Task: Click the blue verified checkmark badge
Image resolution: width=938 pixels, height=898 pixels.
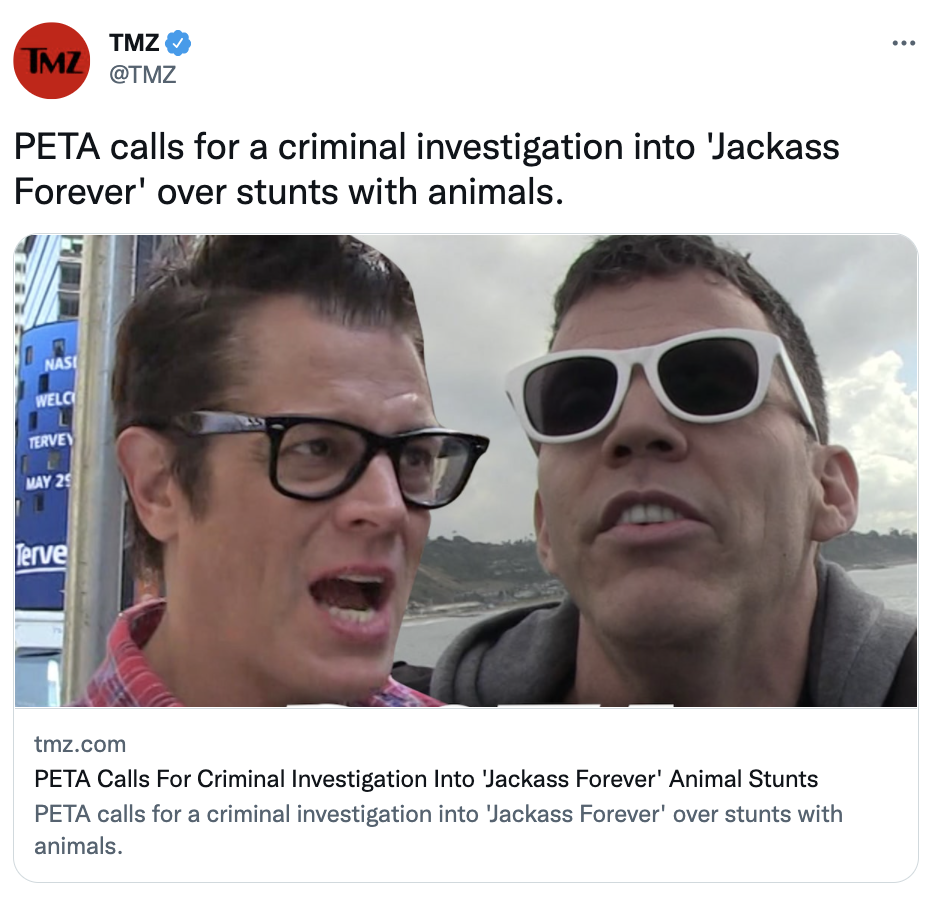Action: 178,43
